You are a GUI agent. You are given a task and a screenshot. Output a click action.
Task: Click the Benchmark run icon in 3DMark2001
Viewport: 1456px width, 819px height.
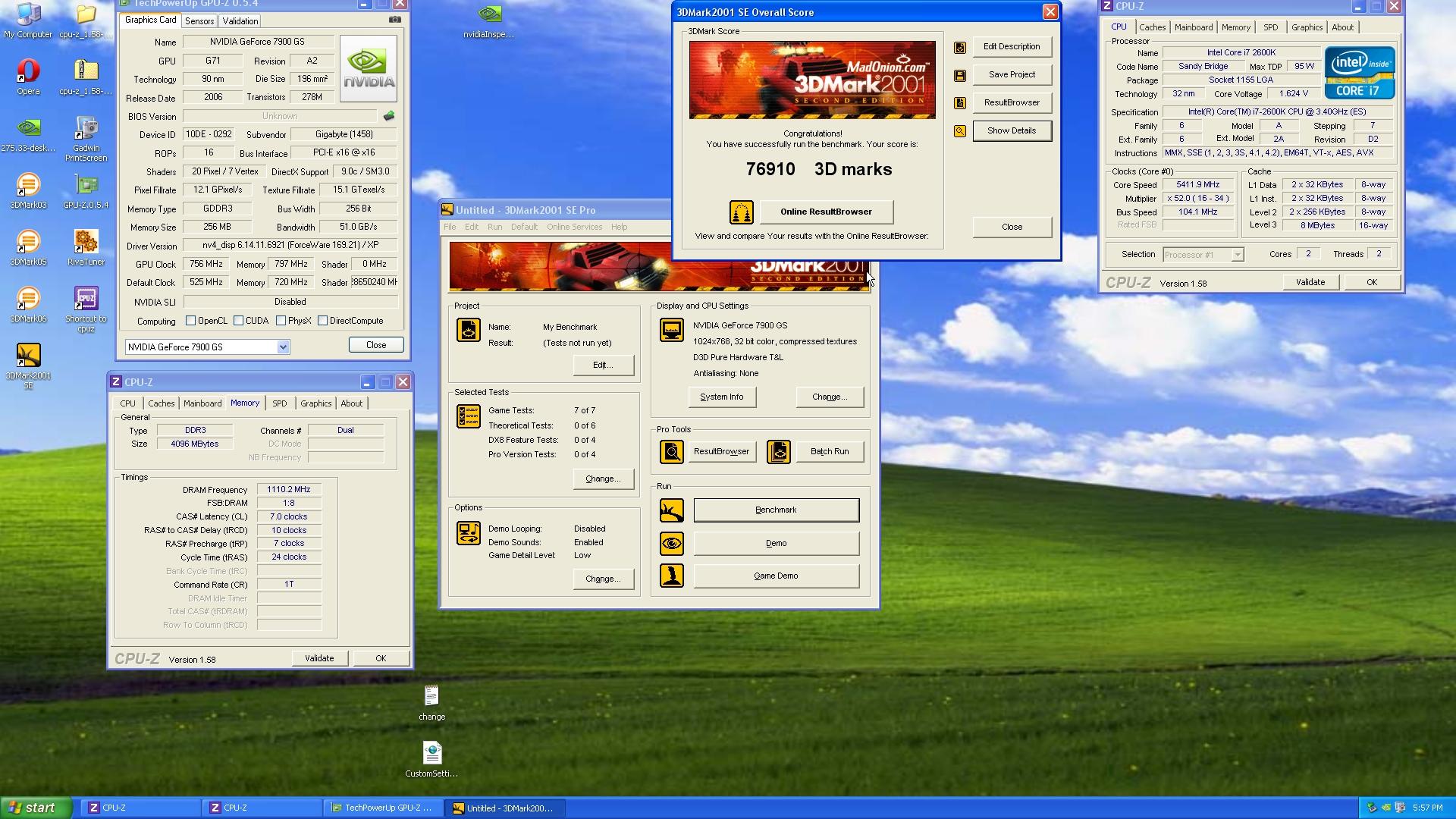671,510
